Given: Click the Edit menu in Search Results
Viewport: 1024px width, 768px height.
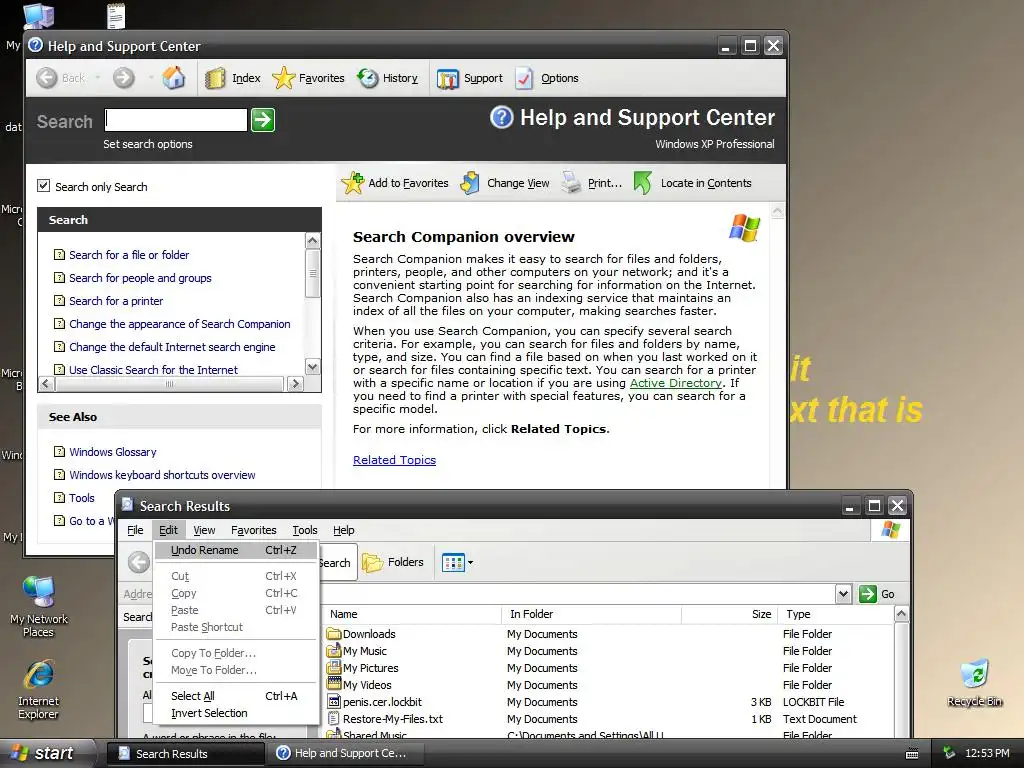Looking at the screenshot, I should 168,530.
